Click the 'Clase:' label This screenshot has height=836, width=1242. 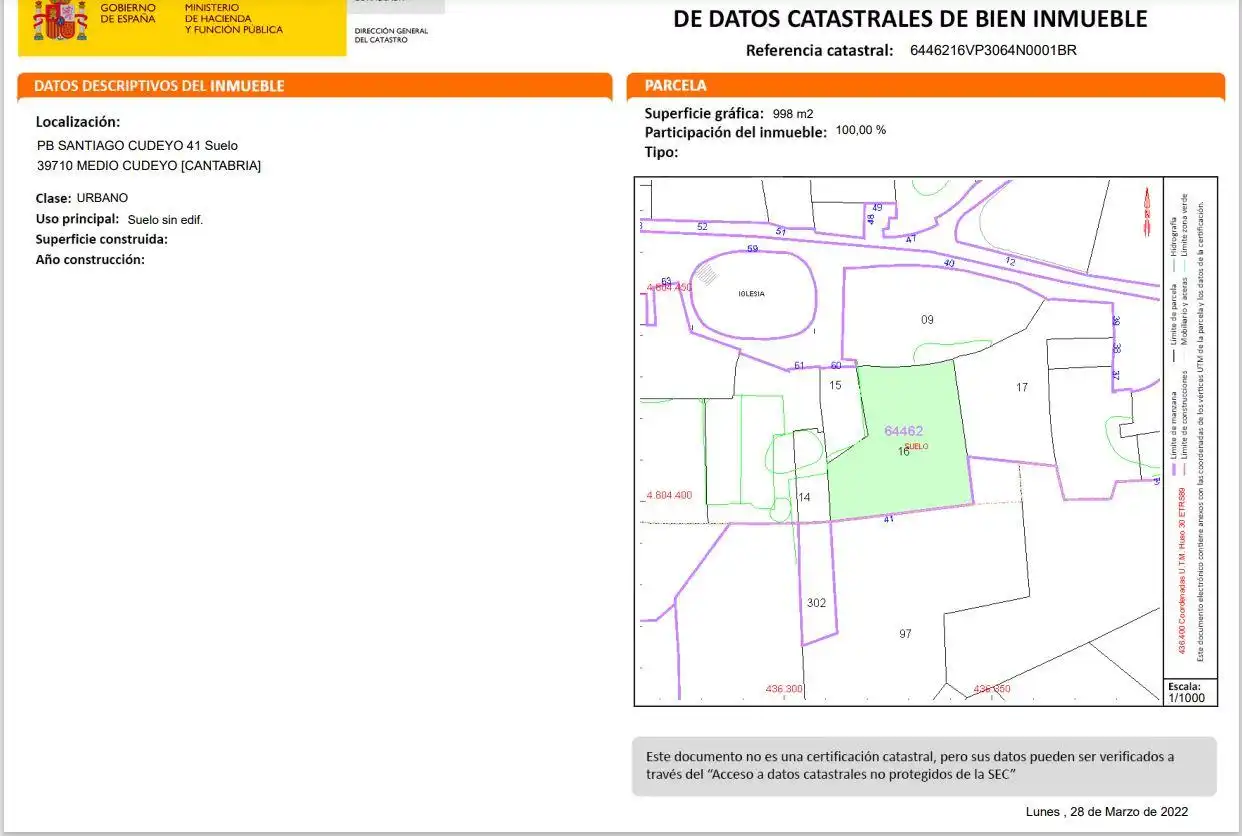click(x=54, y=198)
